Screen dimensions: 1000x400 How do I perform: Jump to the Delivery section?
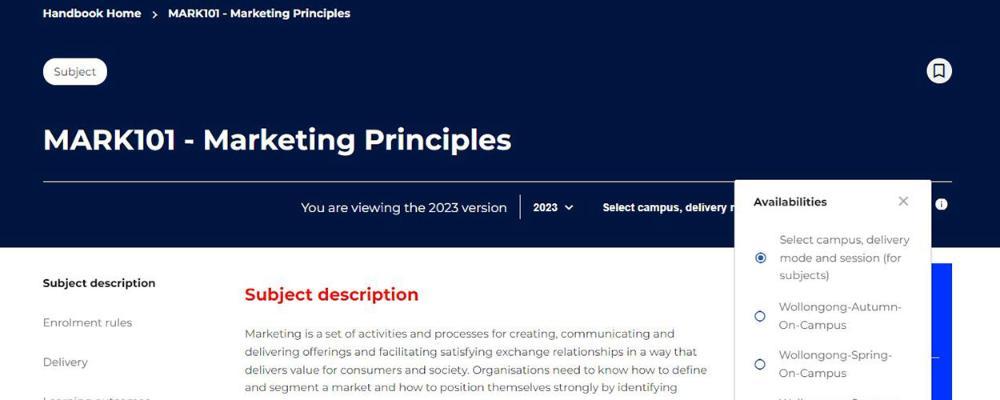(x=65, y=362)
